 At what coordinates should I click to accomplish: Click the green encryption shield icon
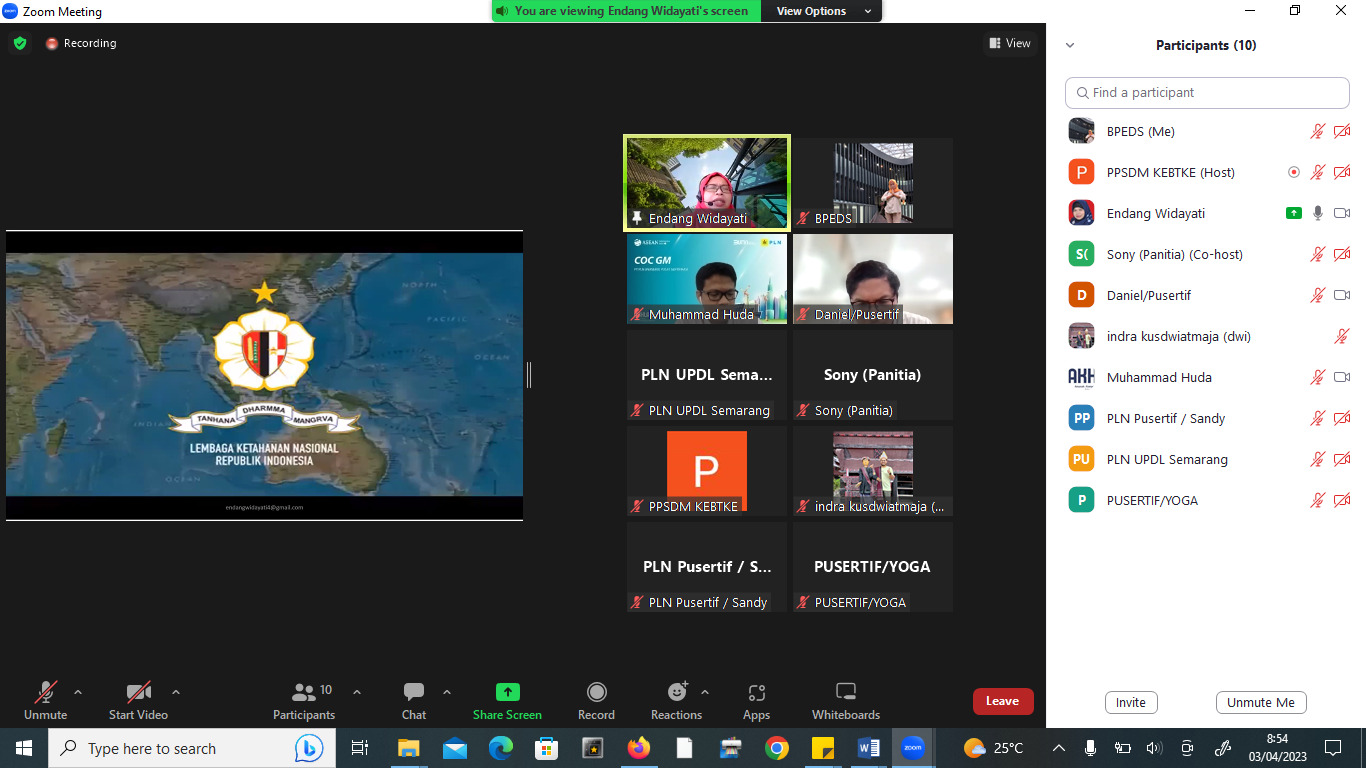[x=19, y=43]
